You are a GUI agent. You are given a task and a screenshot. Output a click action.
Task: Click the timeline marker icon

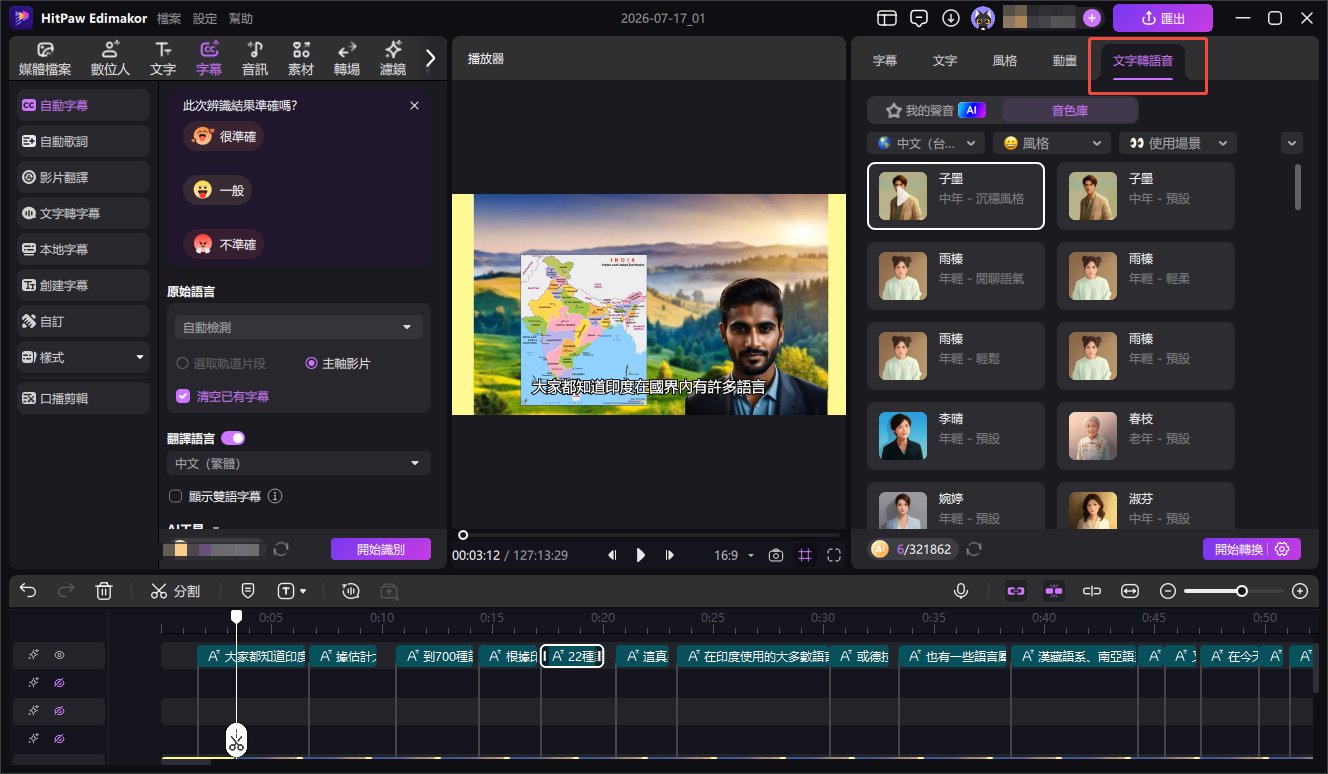(248, 591)
